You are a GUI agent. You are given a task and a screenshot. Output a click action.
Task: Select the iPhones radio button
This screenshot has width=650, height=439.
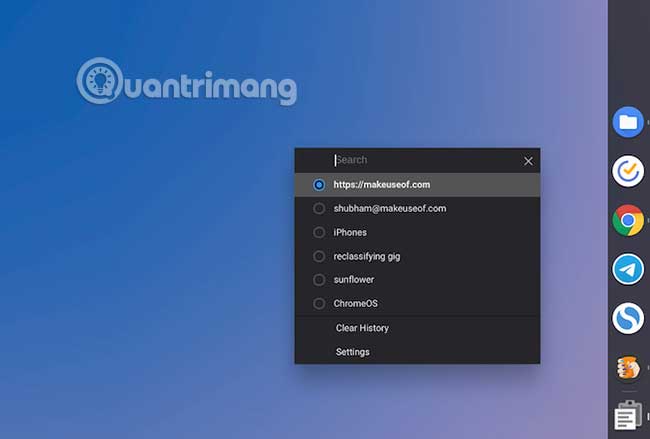coord(319,232)
